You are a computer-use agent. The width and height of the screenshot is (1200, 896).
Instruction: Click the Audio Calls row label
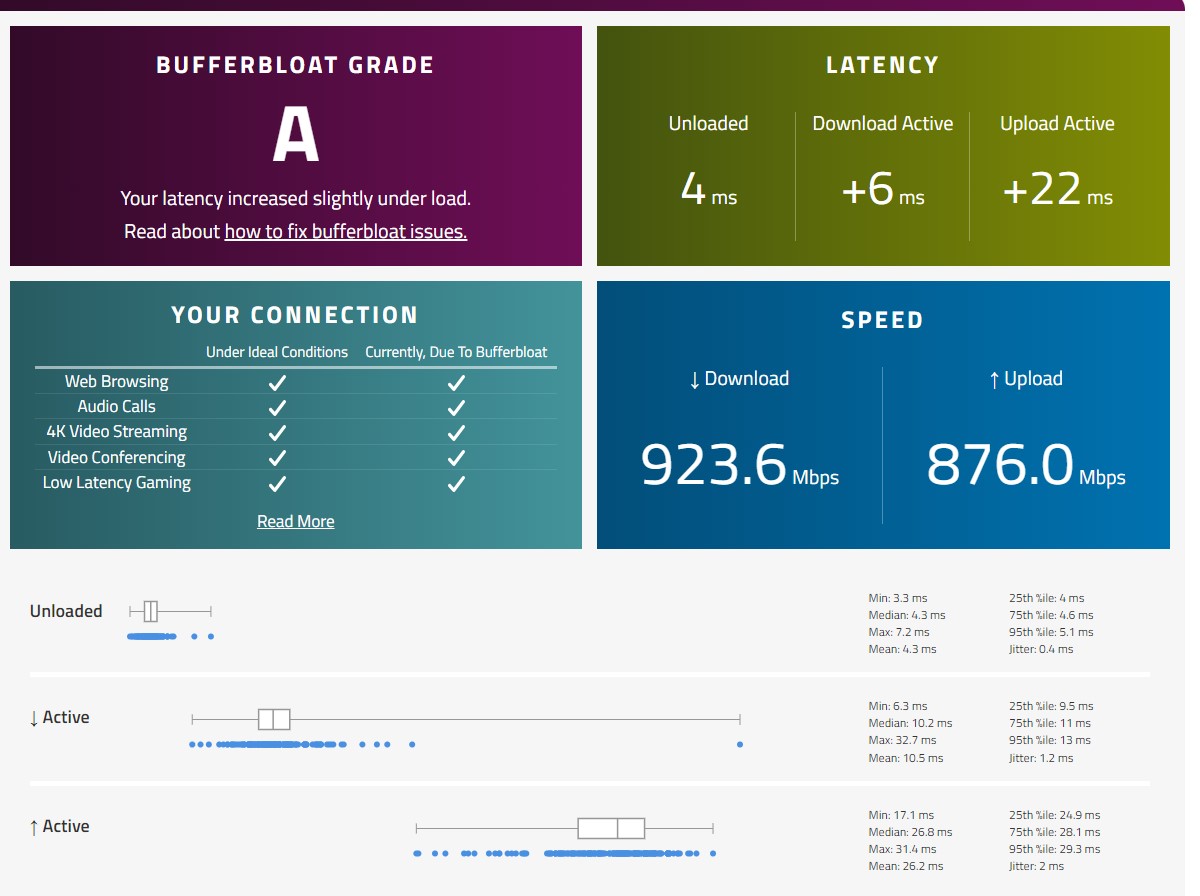coord(117,406)
